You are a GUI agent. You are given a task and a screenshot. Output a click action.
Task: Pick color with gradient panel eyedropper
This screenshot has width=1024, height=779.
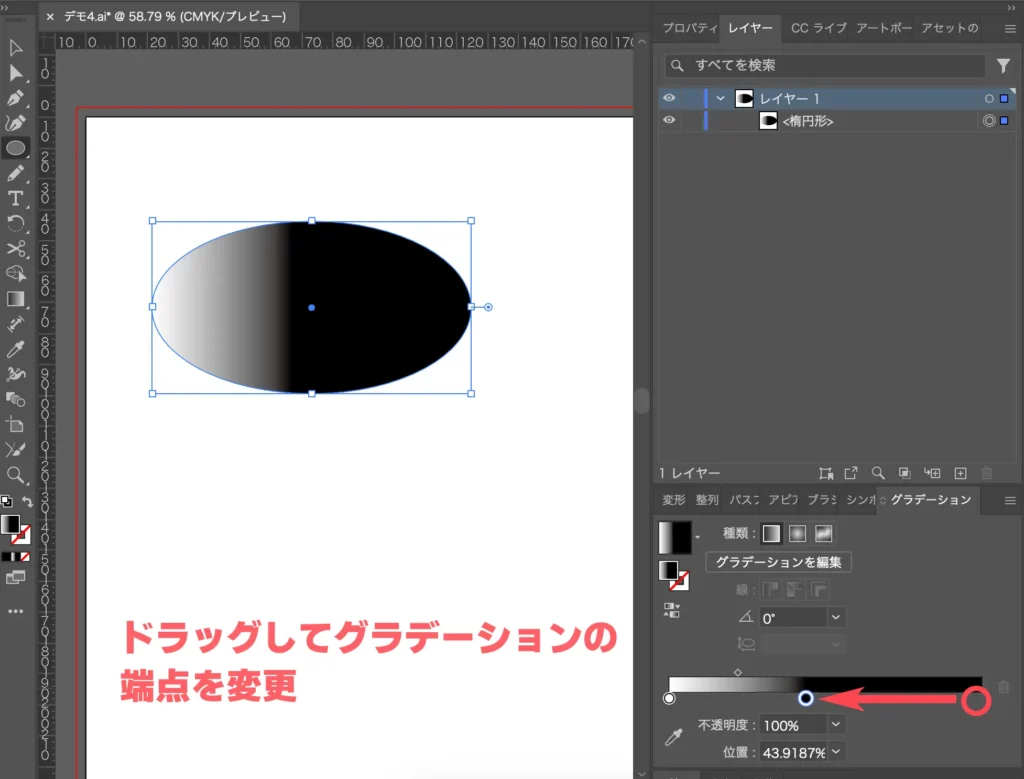(673, 738)
